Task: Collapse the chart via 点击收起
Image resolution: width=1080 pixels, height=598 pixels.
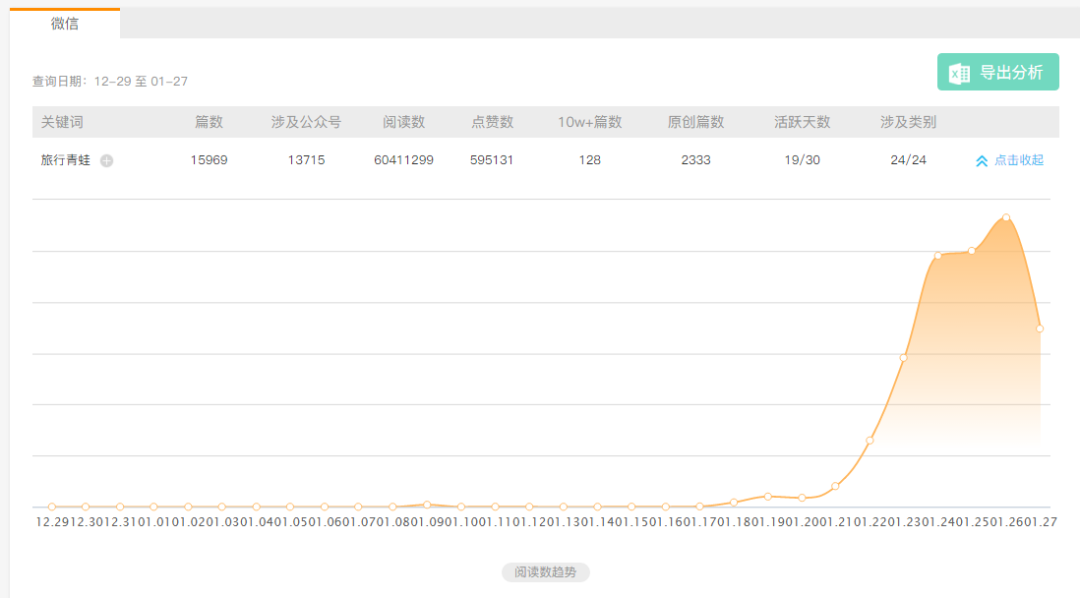Action: point(1019,160)
